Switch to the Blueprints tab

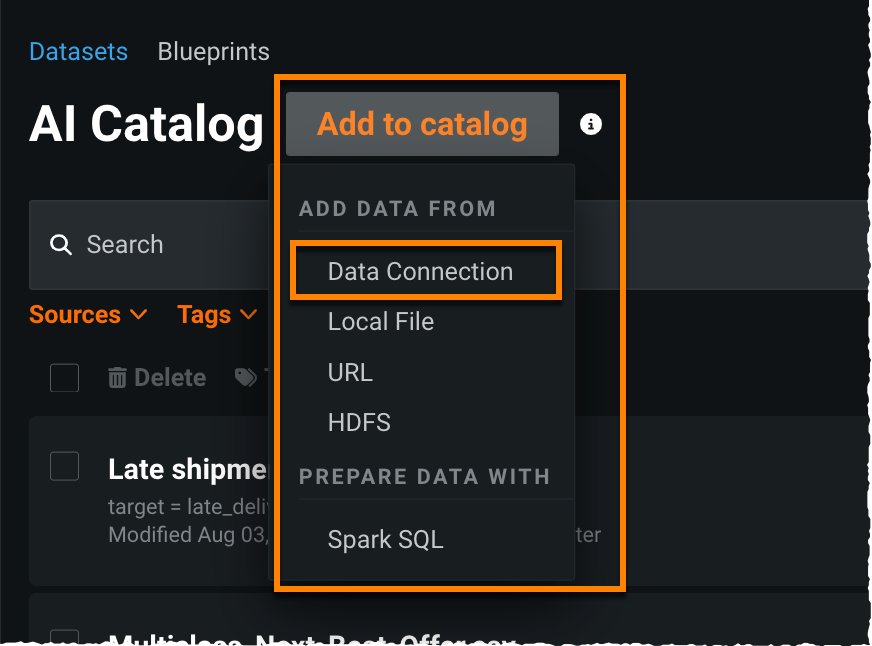point(213,51)
